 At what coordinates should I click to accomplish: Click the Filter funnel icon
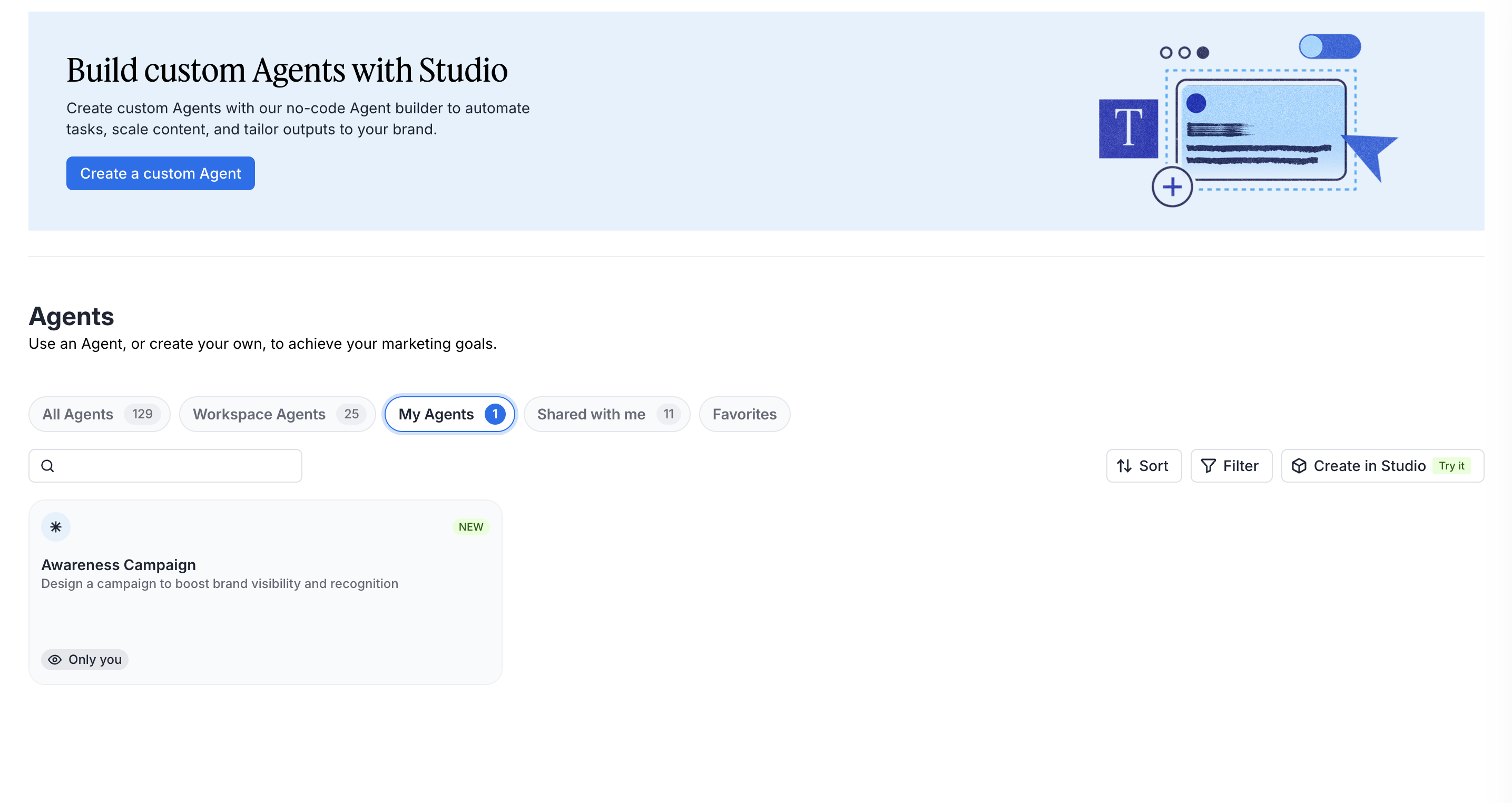[1209, 466]
